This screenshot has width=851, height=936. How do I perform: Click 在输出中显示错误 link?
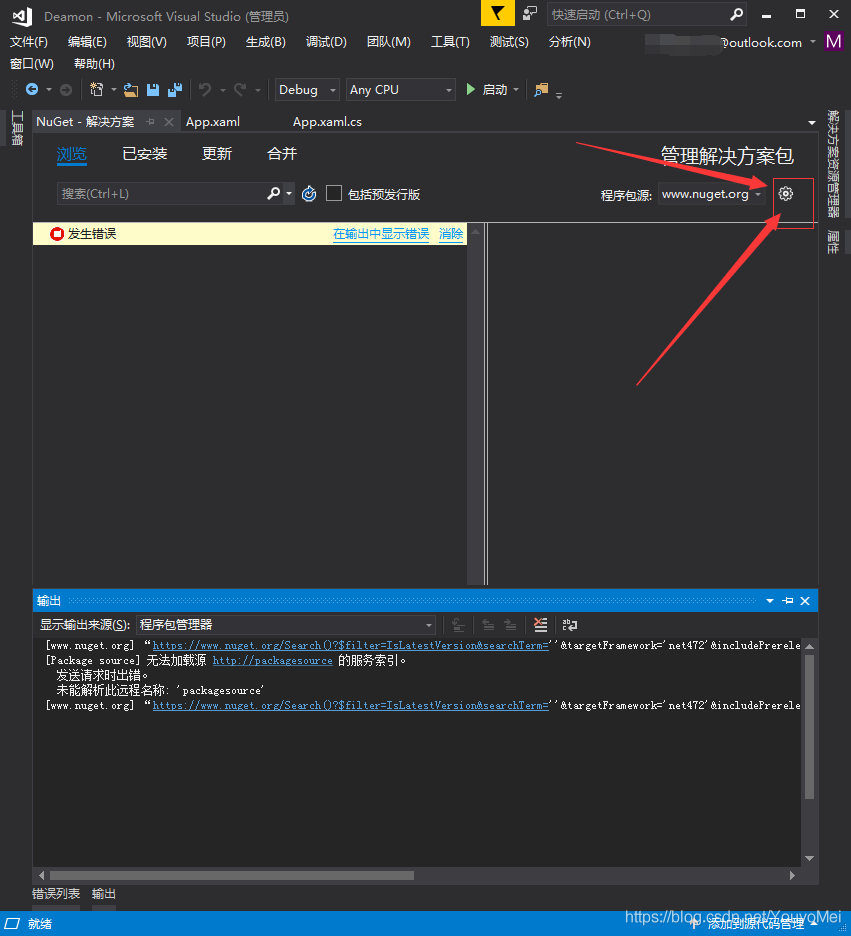[381, 233]
